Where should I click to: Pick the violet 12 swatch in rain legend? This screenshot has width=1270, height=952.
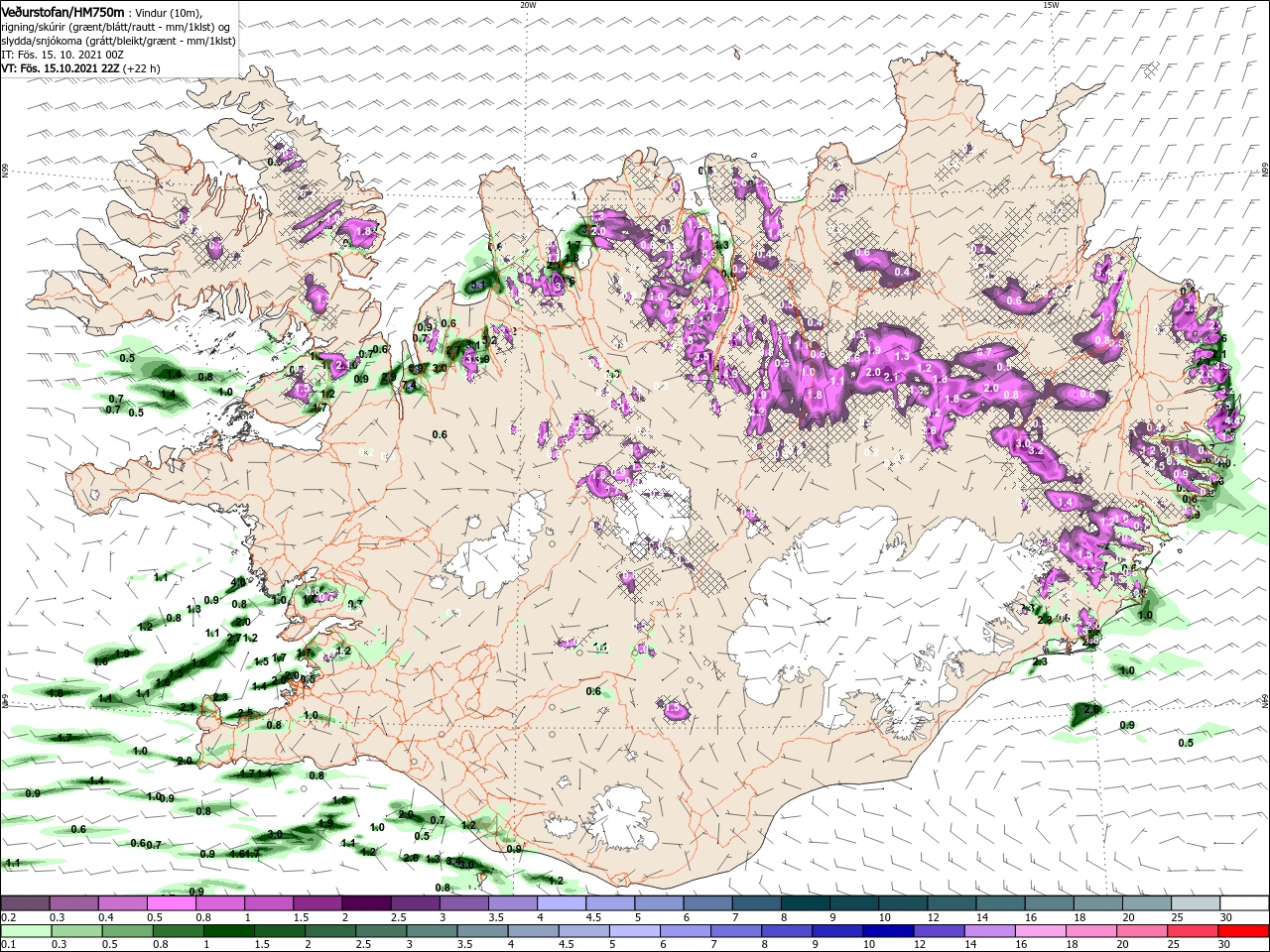939,930
